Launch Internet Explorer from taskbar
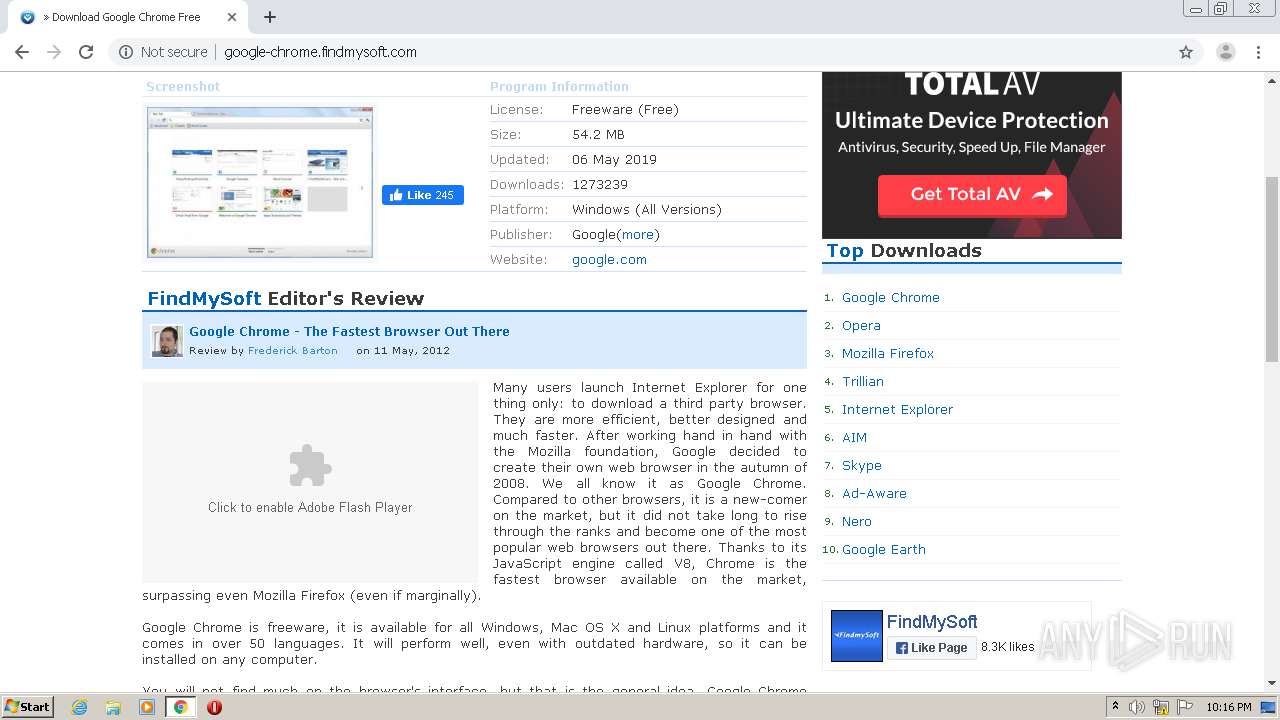1280x720 pixels. point(80,707)
